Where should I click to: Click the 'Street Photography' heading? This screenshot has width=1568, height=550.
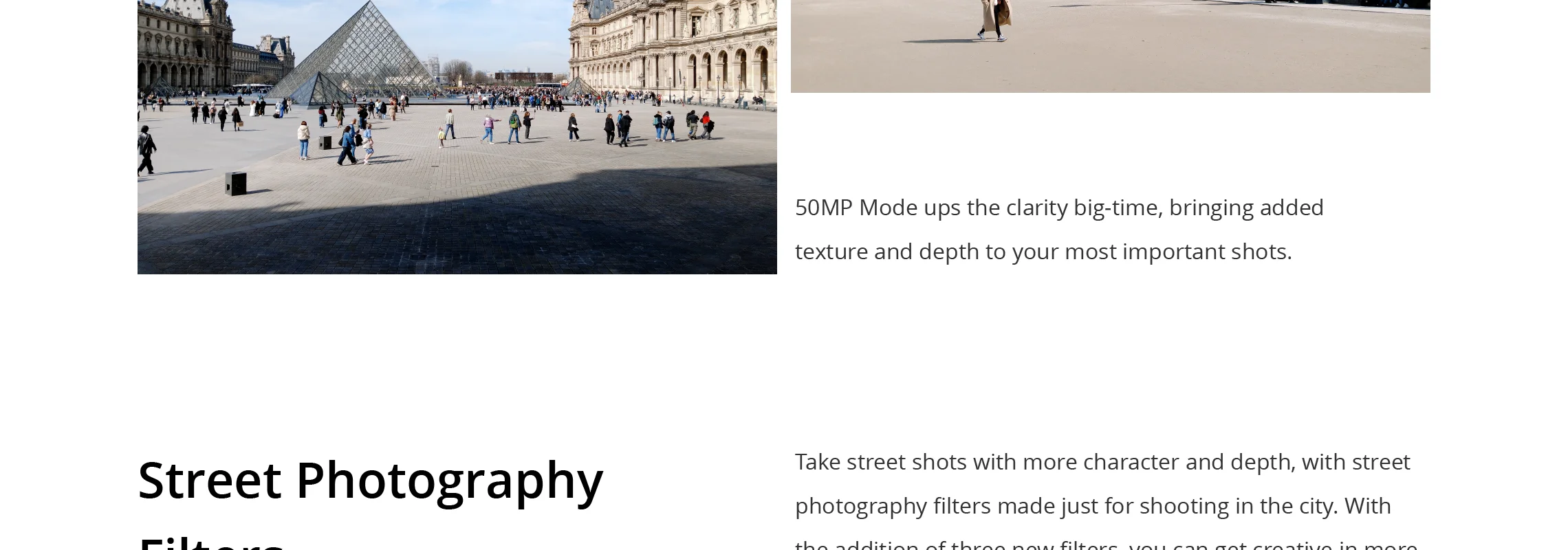tap(371, 481)
